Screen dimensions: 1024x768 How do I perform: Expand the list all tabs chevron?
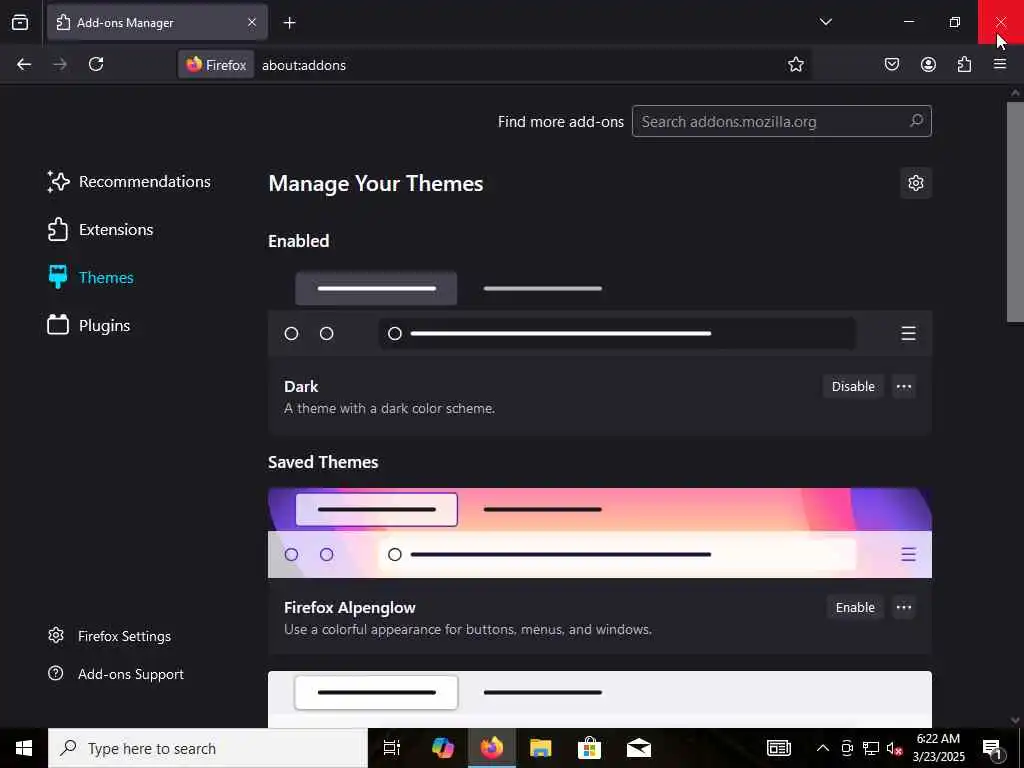coord(825,22)
